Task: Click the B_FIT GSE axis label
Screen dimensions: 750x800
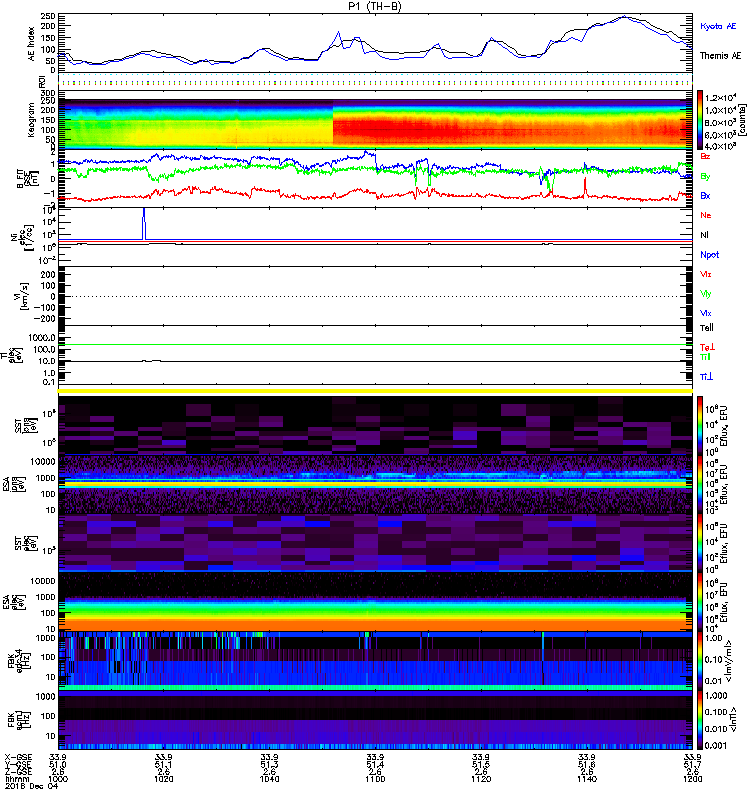Action: [27, 178]
